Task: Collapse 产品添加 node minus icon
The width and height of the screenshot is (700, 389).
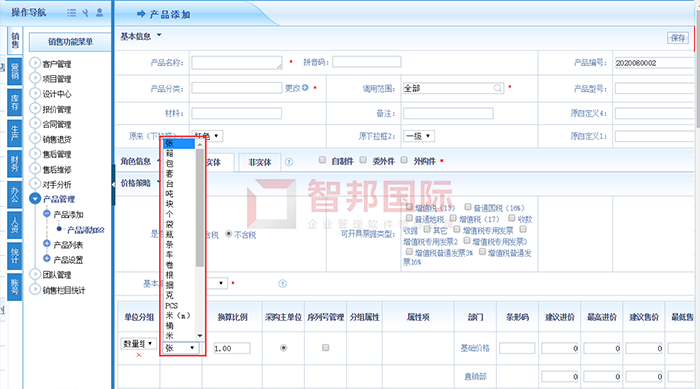Action: click(x=46, y=213)
